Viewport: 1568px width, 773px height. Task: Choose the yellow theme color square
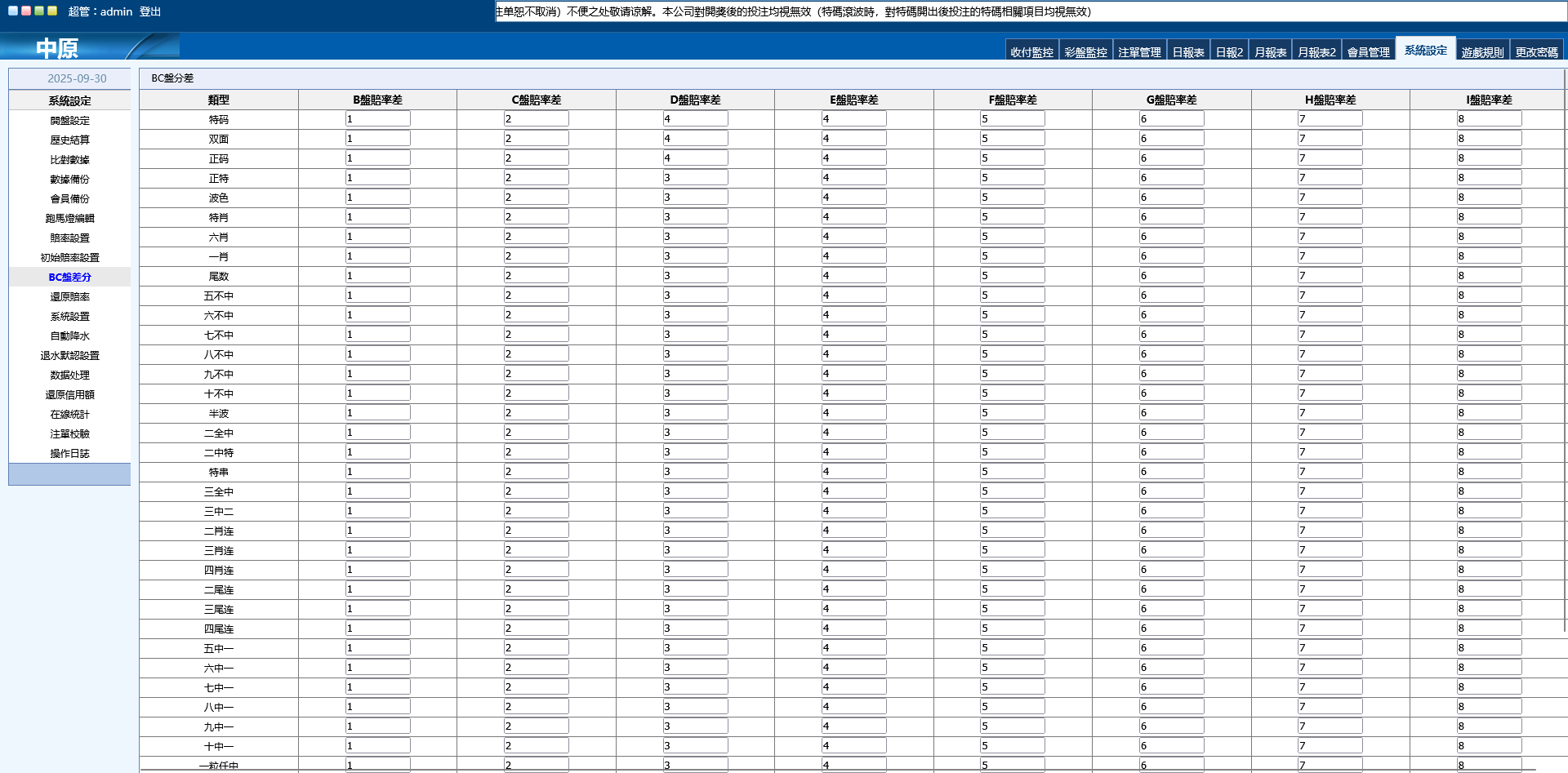(x=52, y=11)
